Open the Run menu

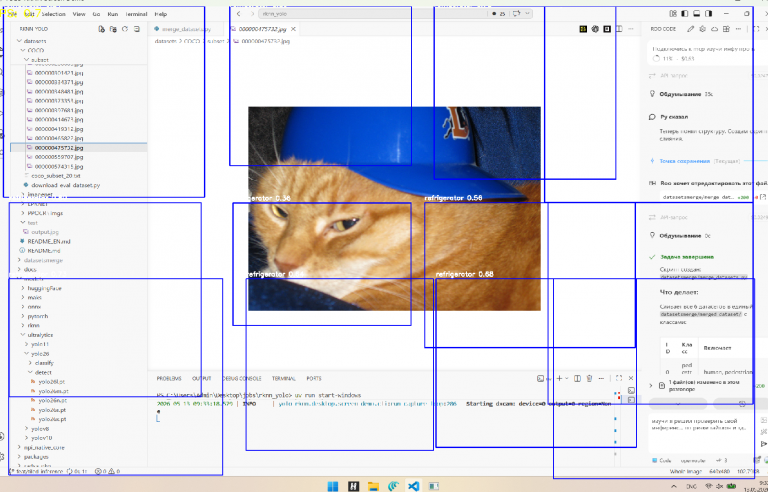(113, 14)
